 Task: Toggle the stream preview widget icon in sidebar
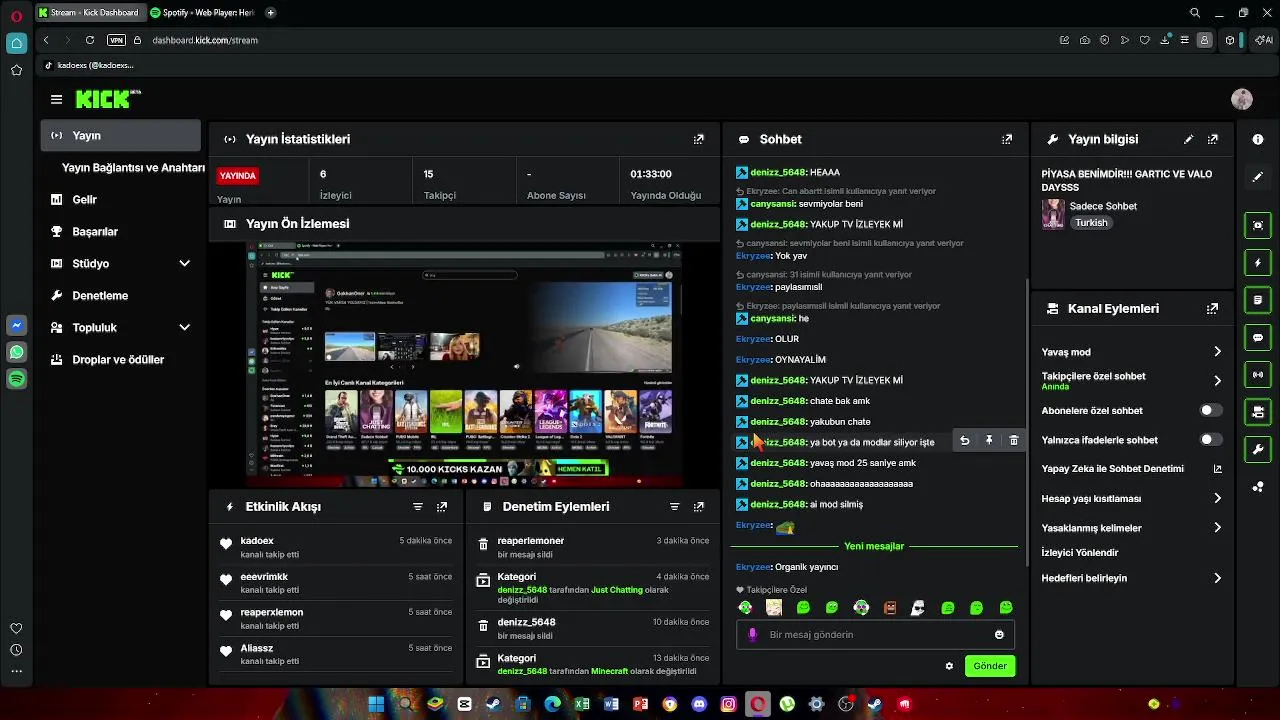pyautogui.click(x=1258, y=225)
